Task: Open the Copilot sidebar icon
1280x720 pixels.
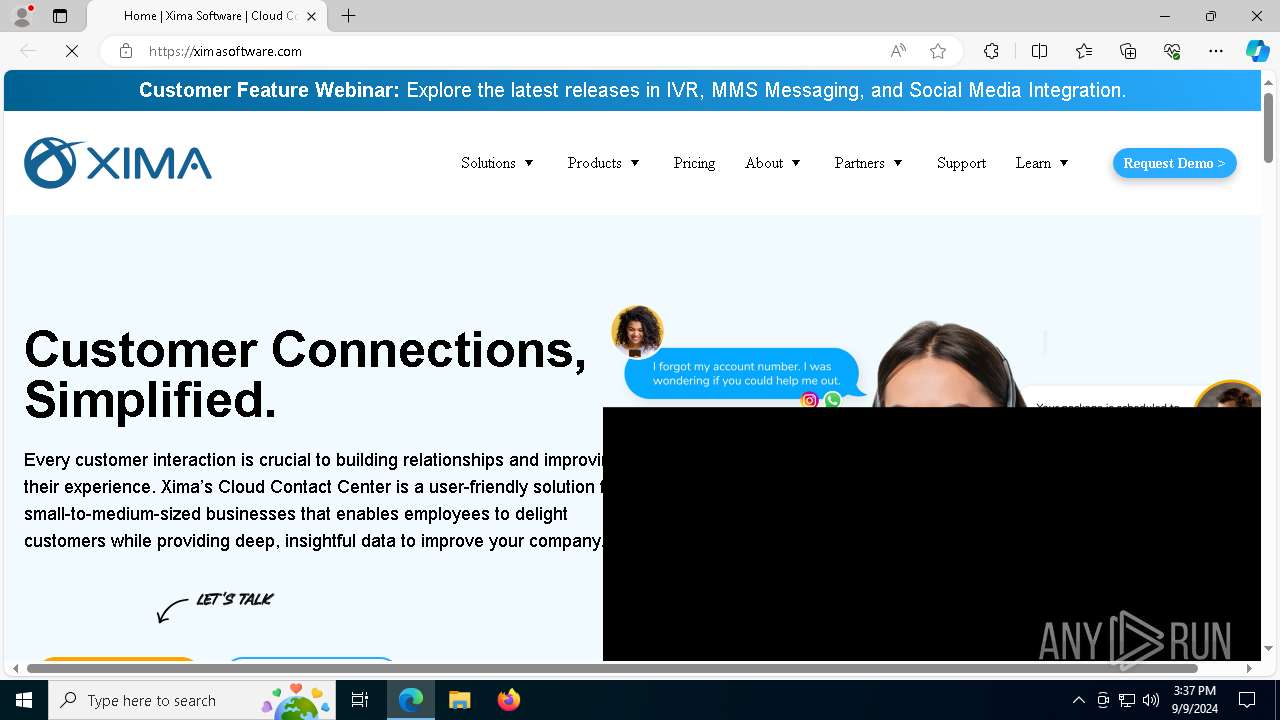Action: point(1257,51)
